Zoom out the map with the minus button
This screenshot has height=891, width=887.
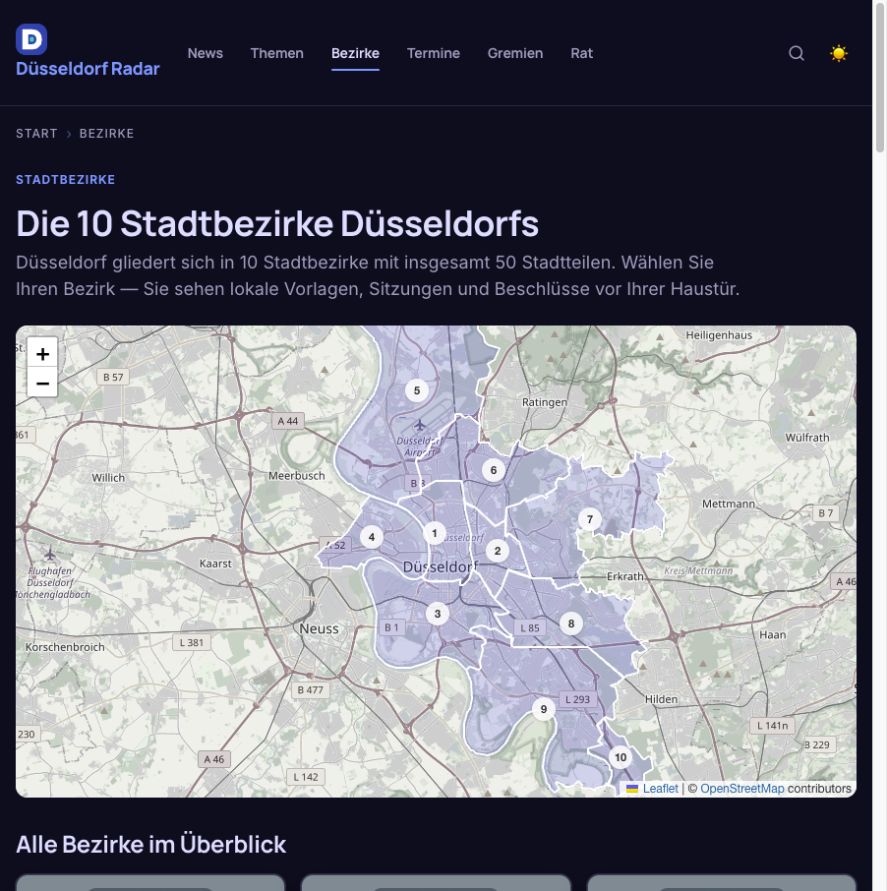43,384
